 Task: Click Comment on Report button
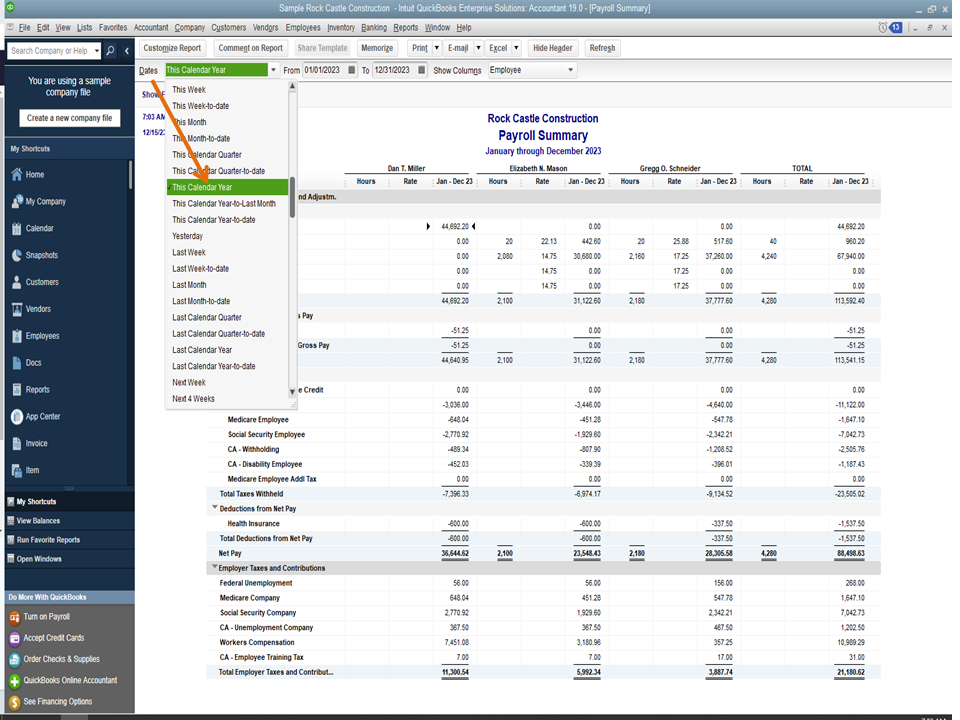[250, 48]
